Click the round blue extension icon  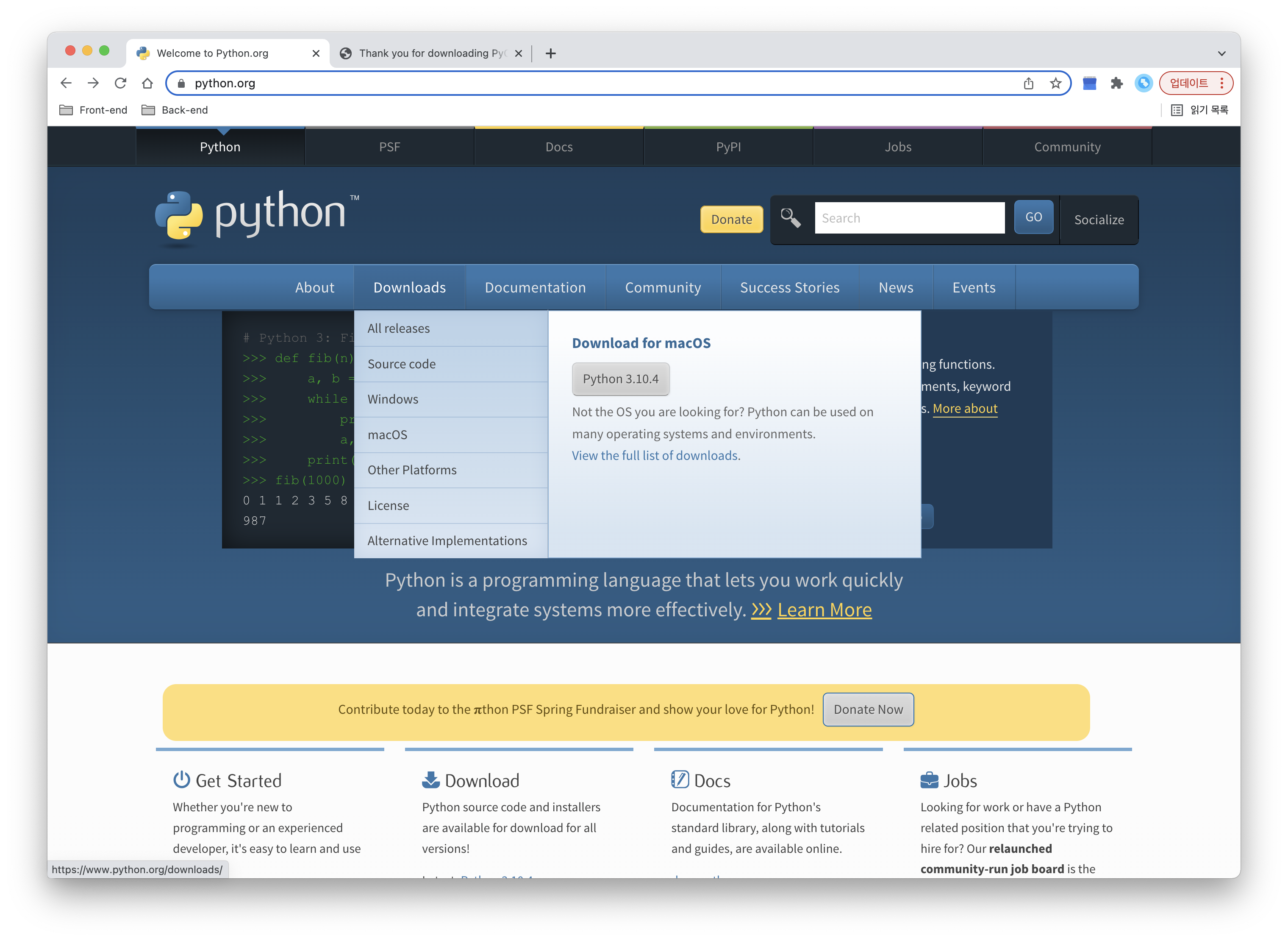point(1144,83)
